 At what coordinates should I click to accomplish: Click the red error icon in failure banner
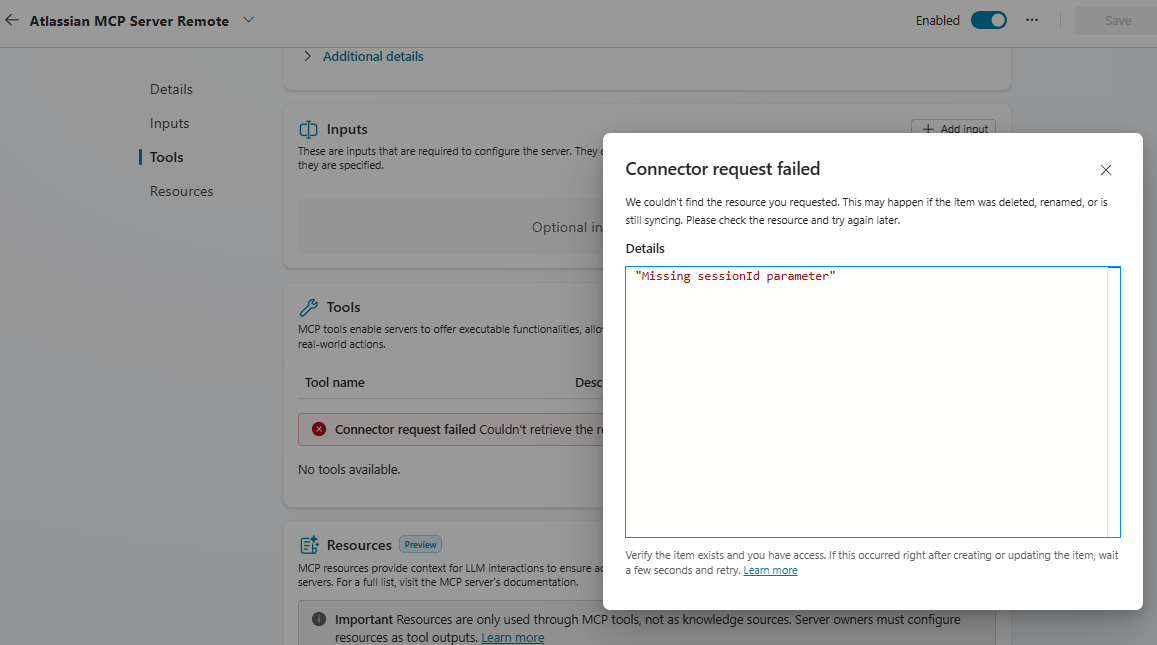click(319, 430)
